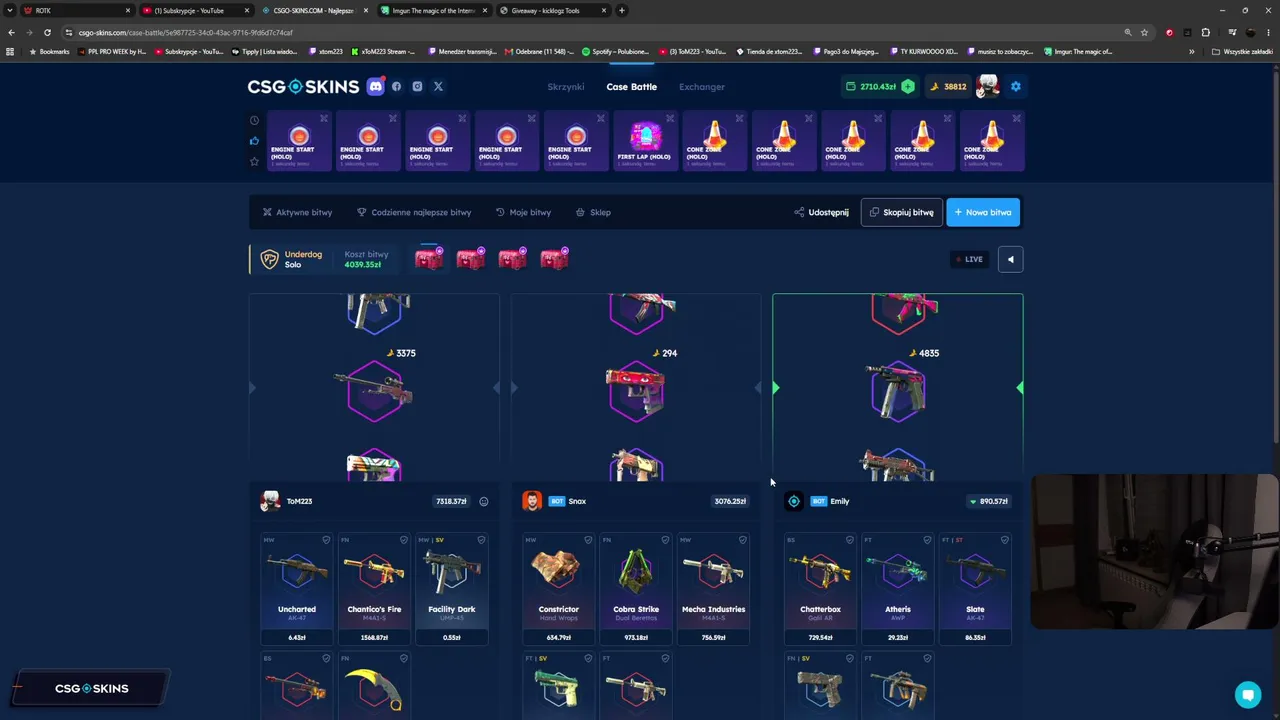Click Emily's bot avatar icon

point(794,501)
